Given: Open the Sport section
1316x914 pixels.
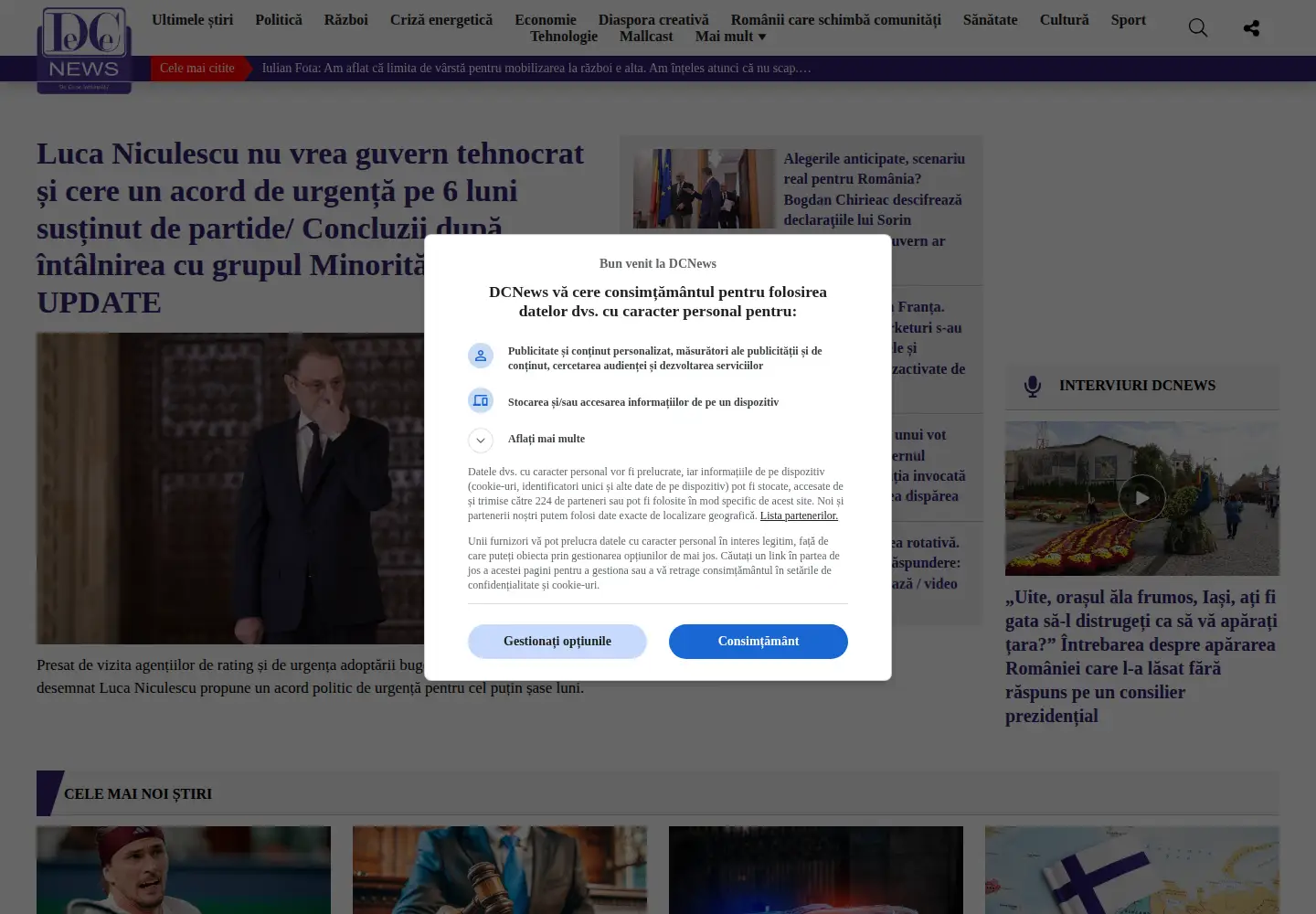Looking at the screenshot, I should [1128, 19].
